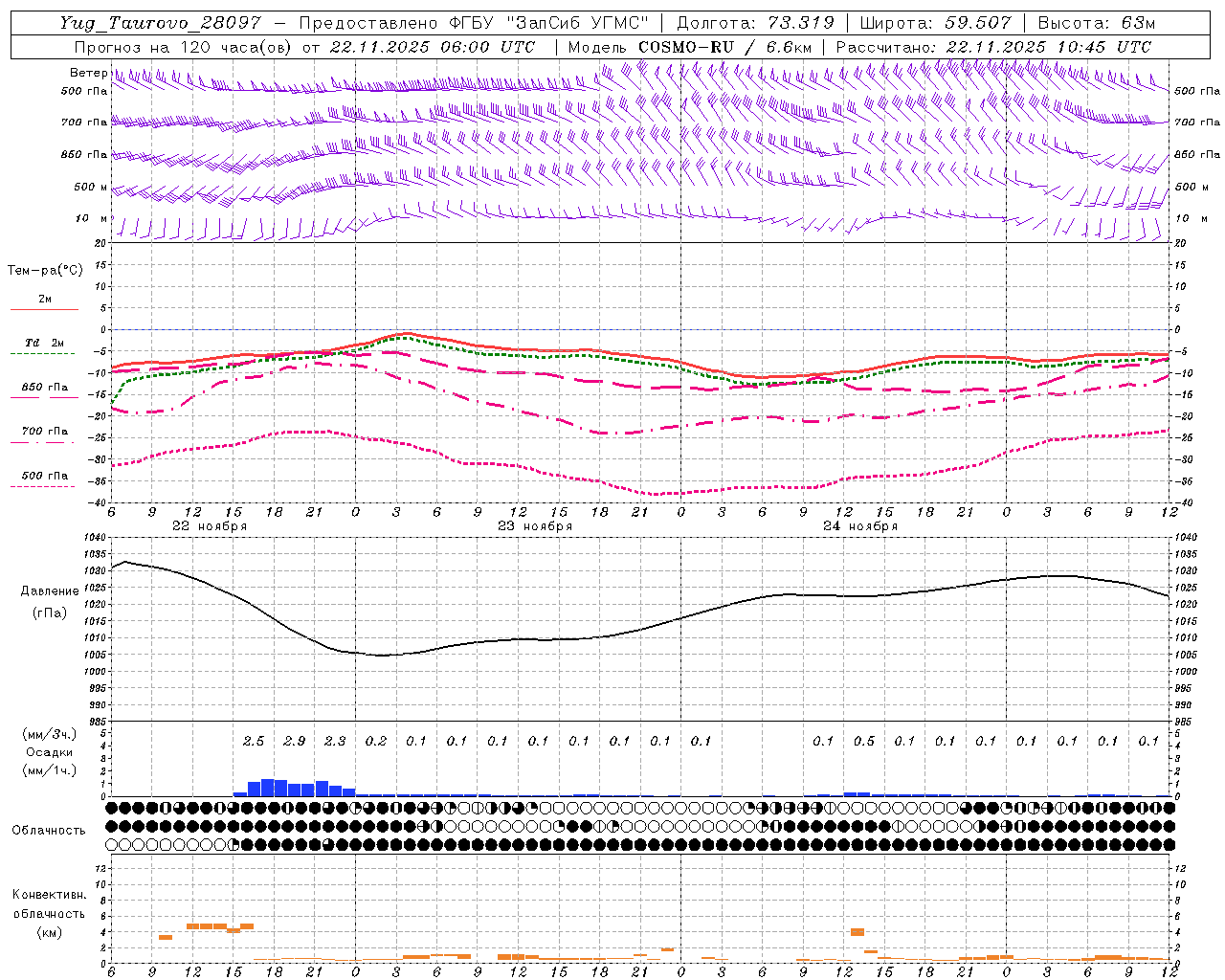Click the 0.2 precipitation amount

376,742
